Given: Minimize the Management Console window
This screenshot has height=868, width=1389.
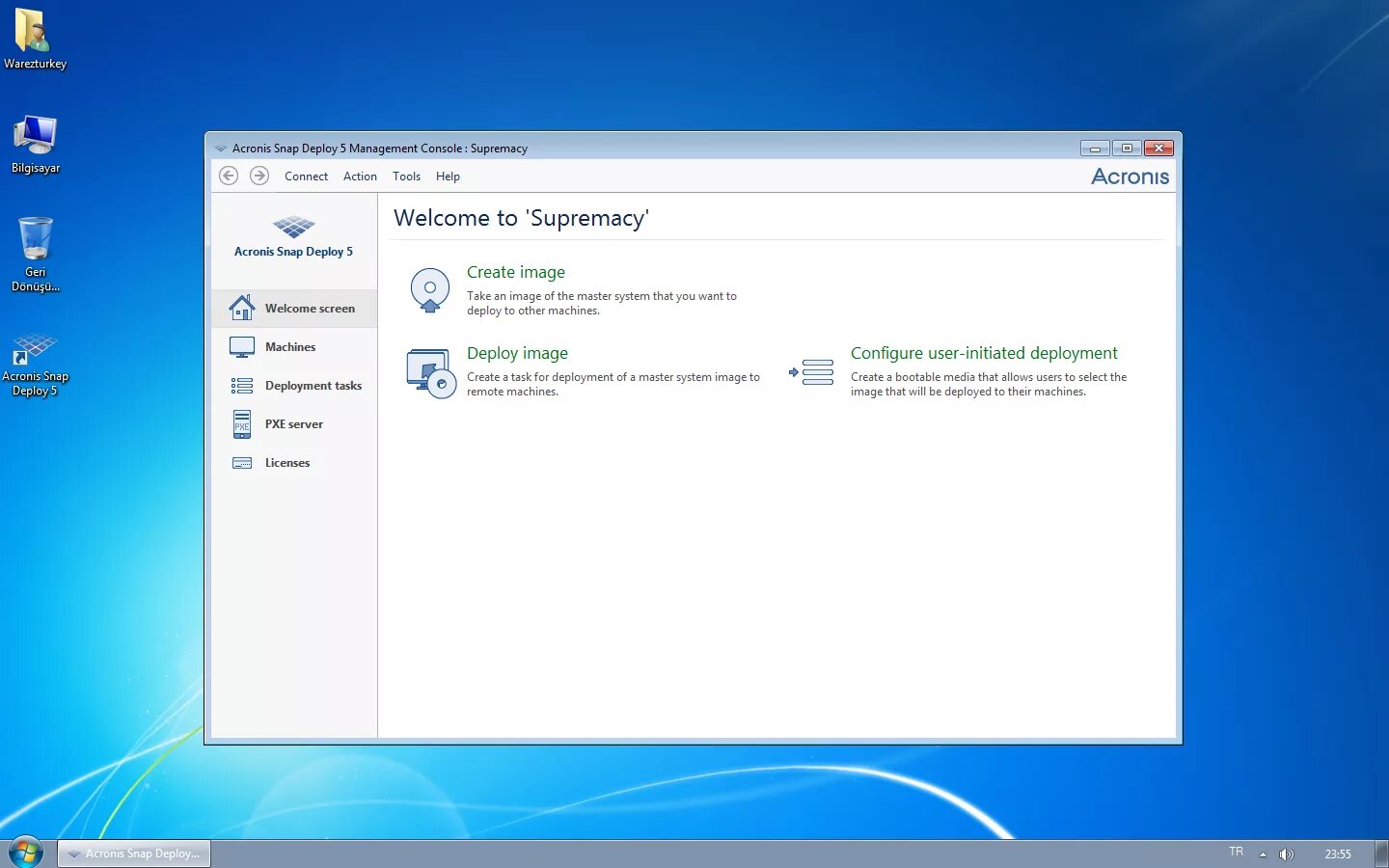Looking at the screenshot, I should 1095,148.
